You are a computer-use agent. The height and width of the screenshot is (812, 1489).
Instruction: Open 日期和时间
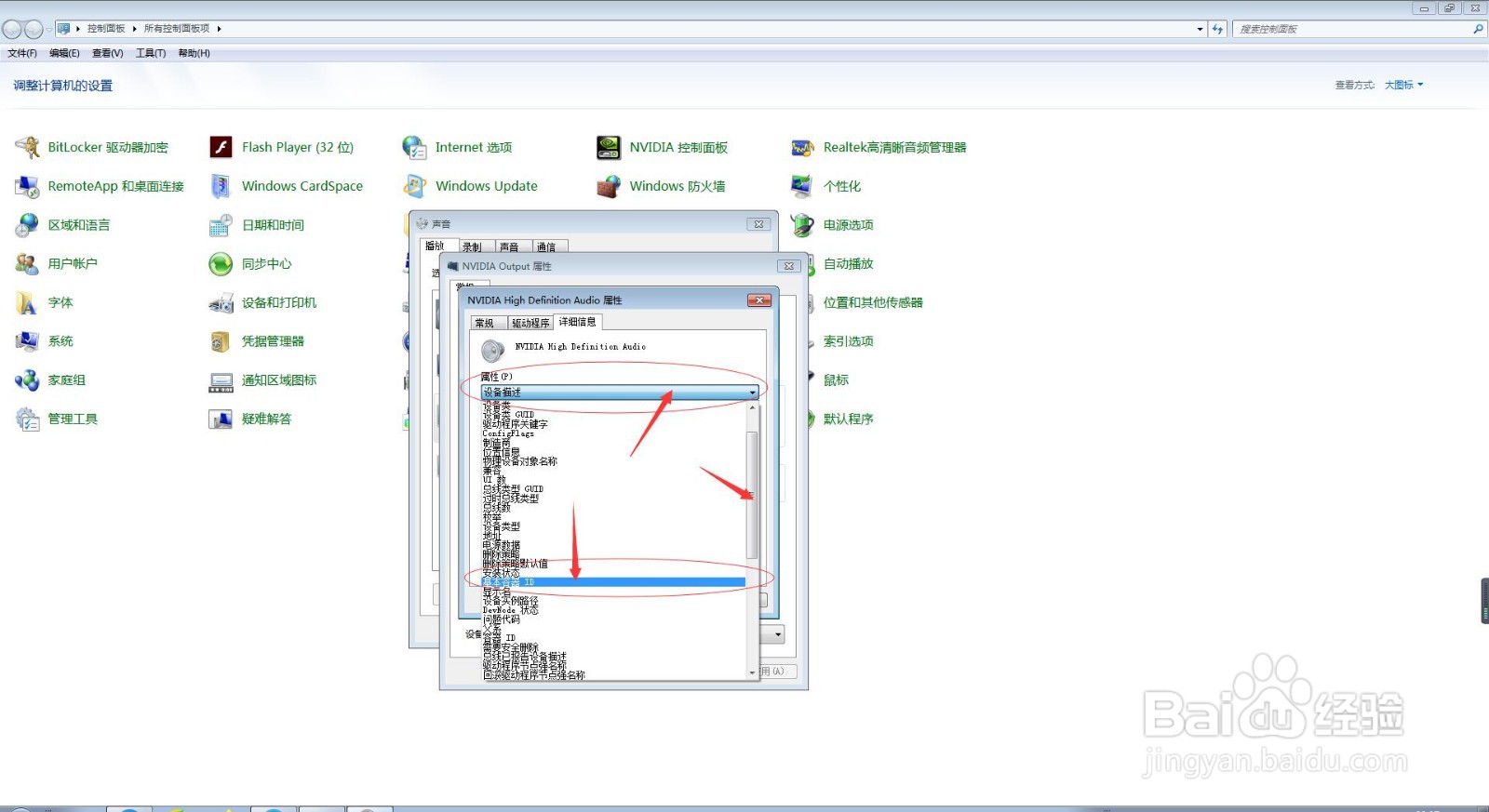(x=257, y=225)
